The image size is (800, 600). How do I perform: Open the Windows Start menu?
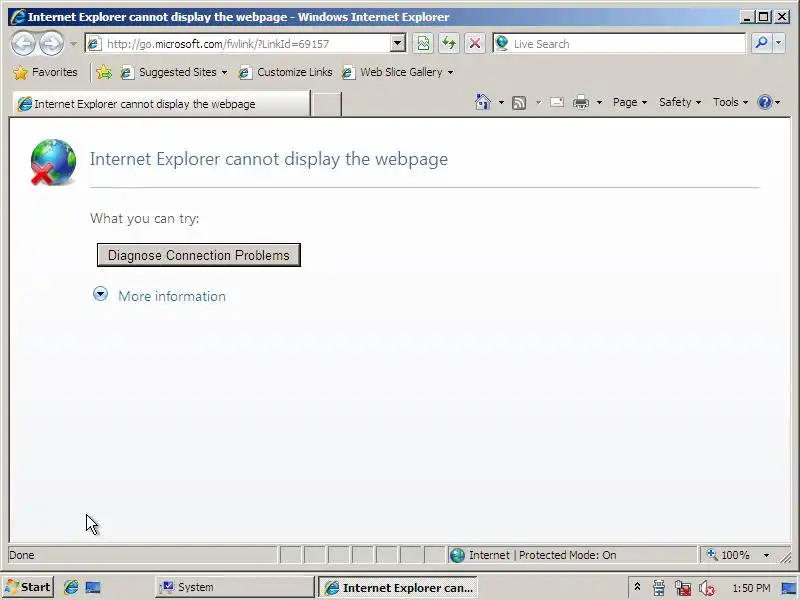pos(29,587)
